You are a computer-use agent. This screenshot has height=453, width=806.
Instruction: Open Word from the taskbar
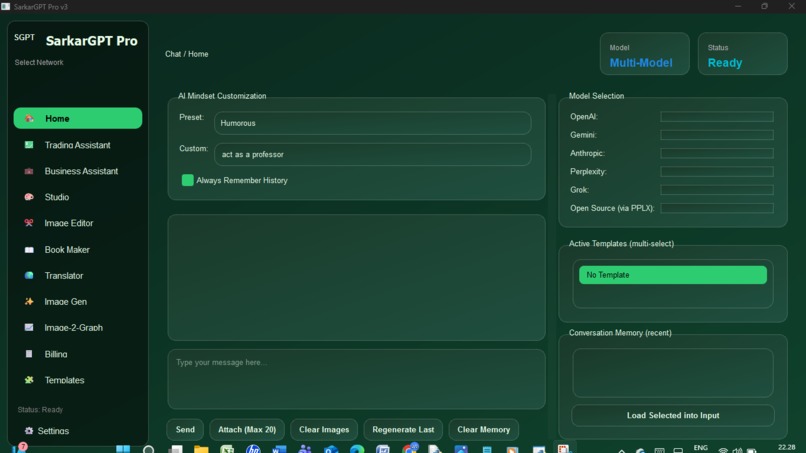279,449
